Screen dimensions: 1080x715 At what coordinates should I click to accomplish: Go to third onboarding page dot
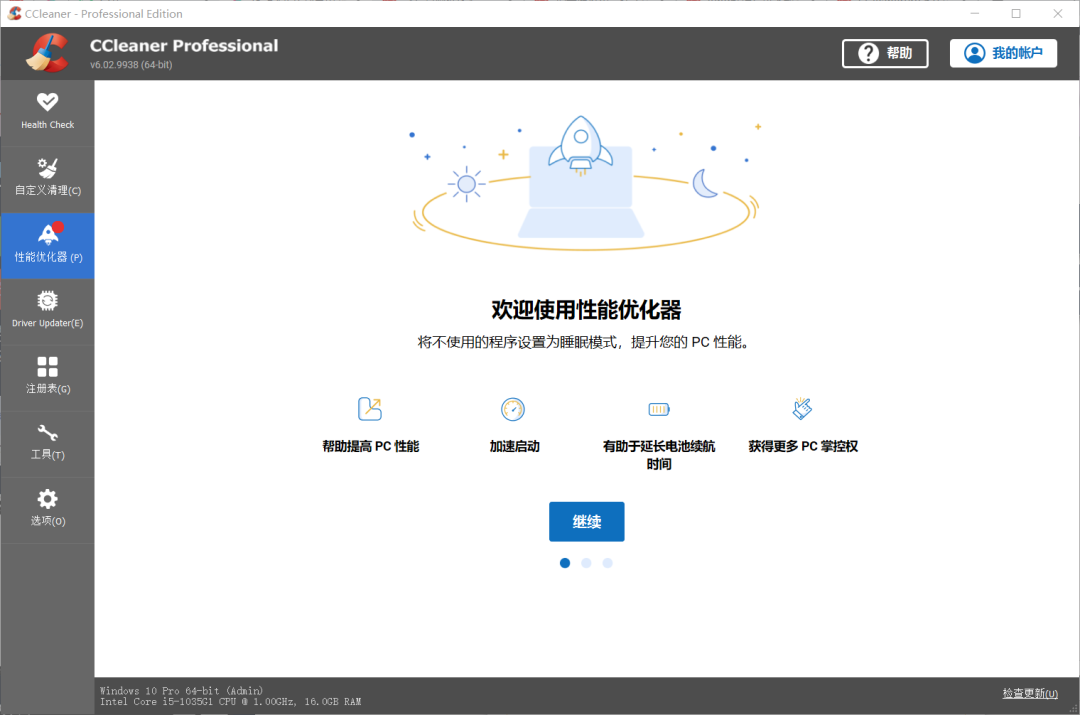(608, 563)
